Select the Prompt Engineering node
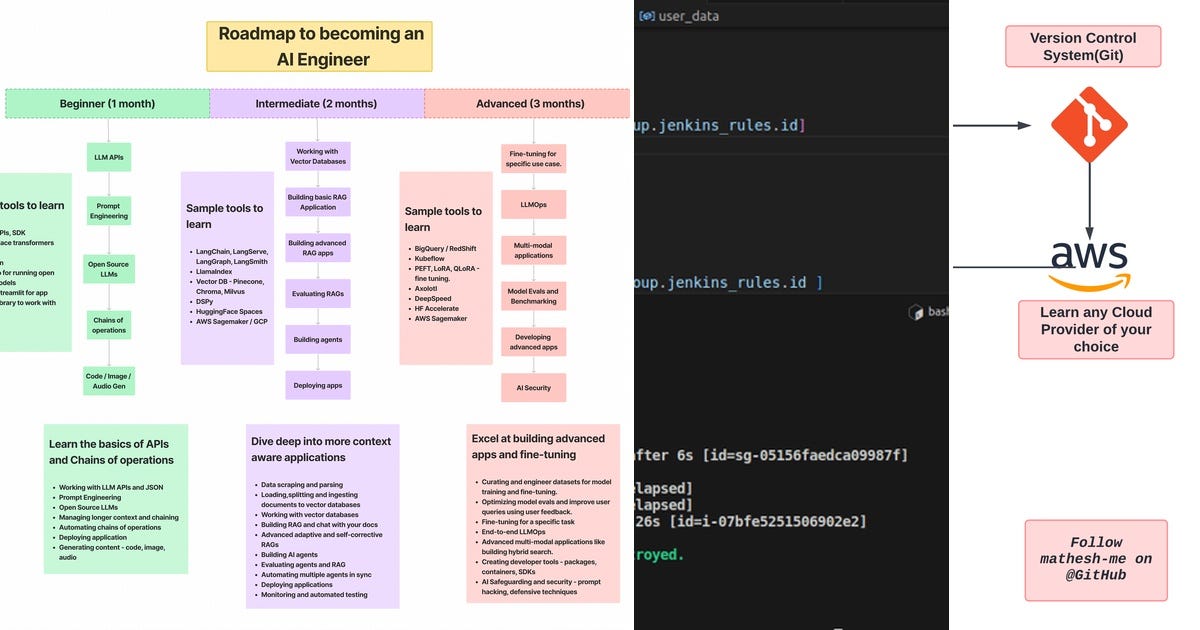The image size is (1200, 630). click(x=108, y=211)
